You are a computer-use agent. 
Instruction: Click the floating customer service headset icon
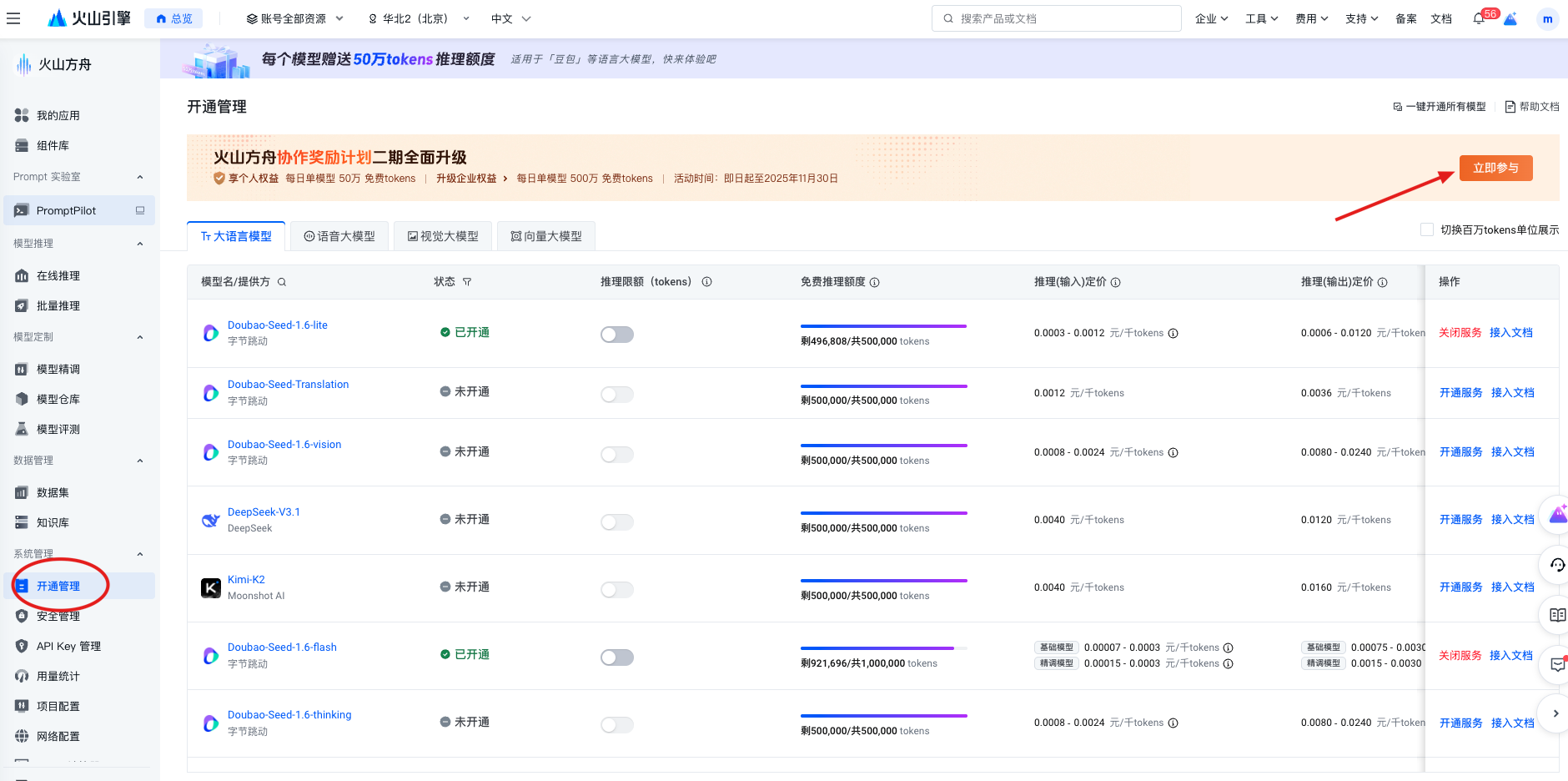pos(1557,565)
